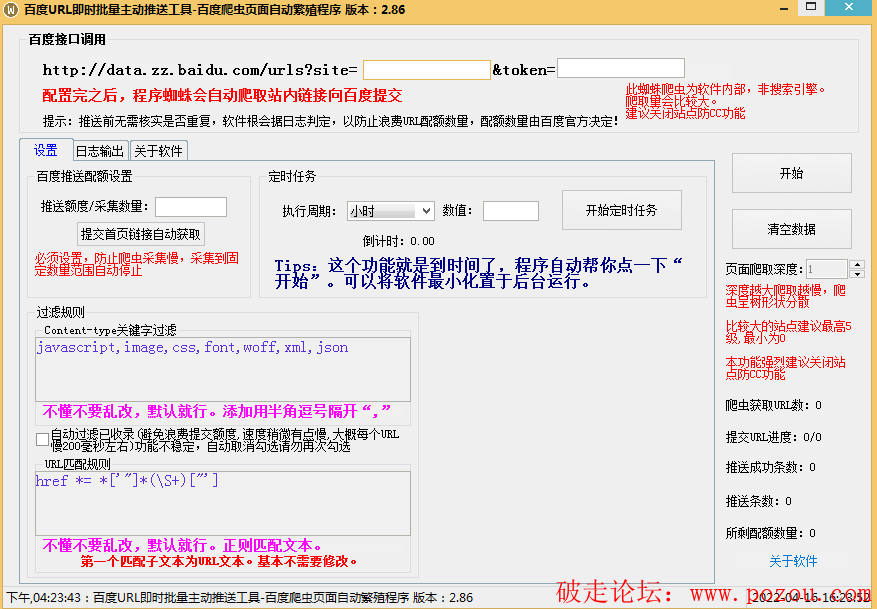Viewport: 877px width, 609px height.
Task: Maximize the window
Action: 811,7
